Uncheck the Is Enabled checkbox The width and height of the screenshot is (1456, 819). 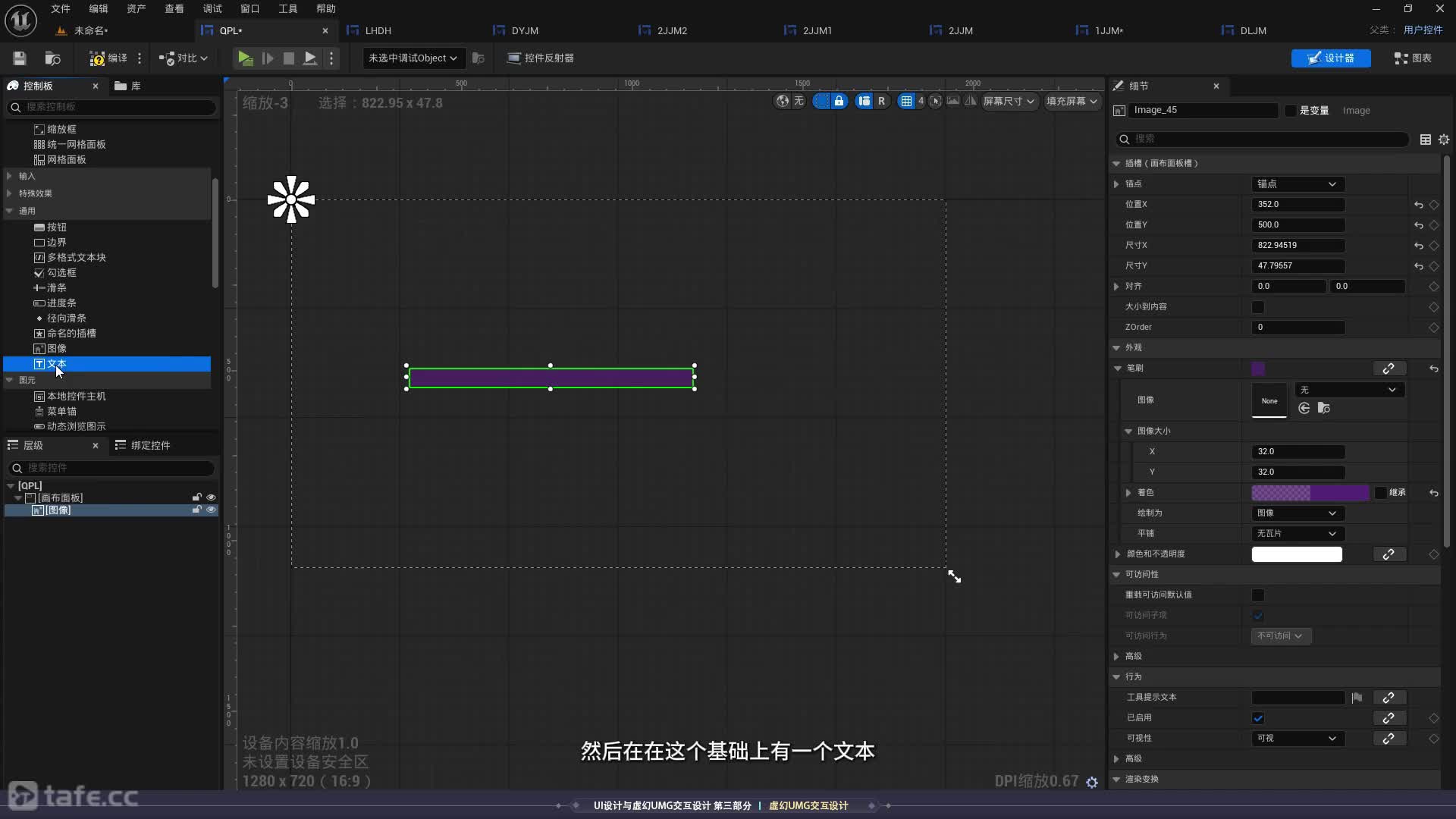pyautogui.click(x=1258, y=718)
